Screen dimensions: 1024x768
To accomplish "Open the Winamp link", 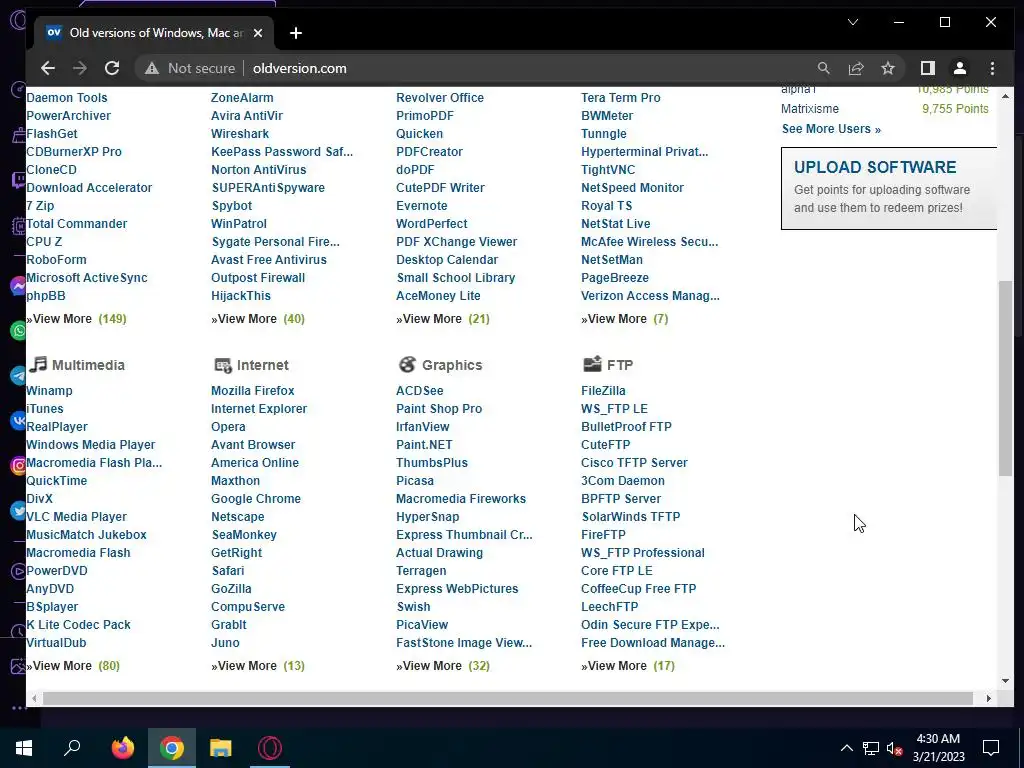I will coord(49,391).
